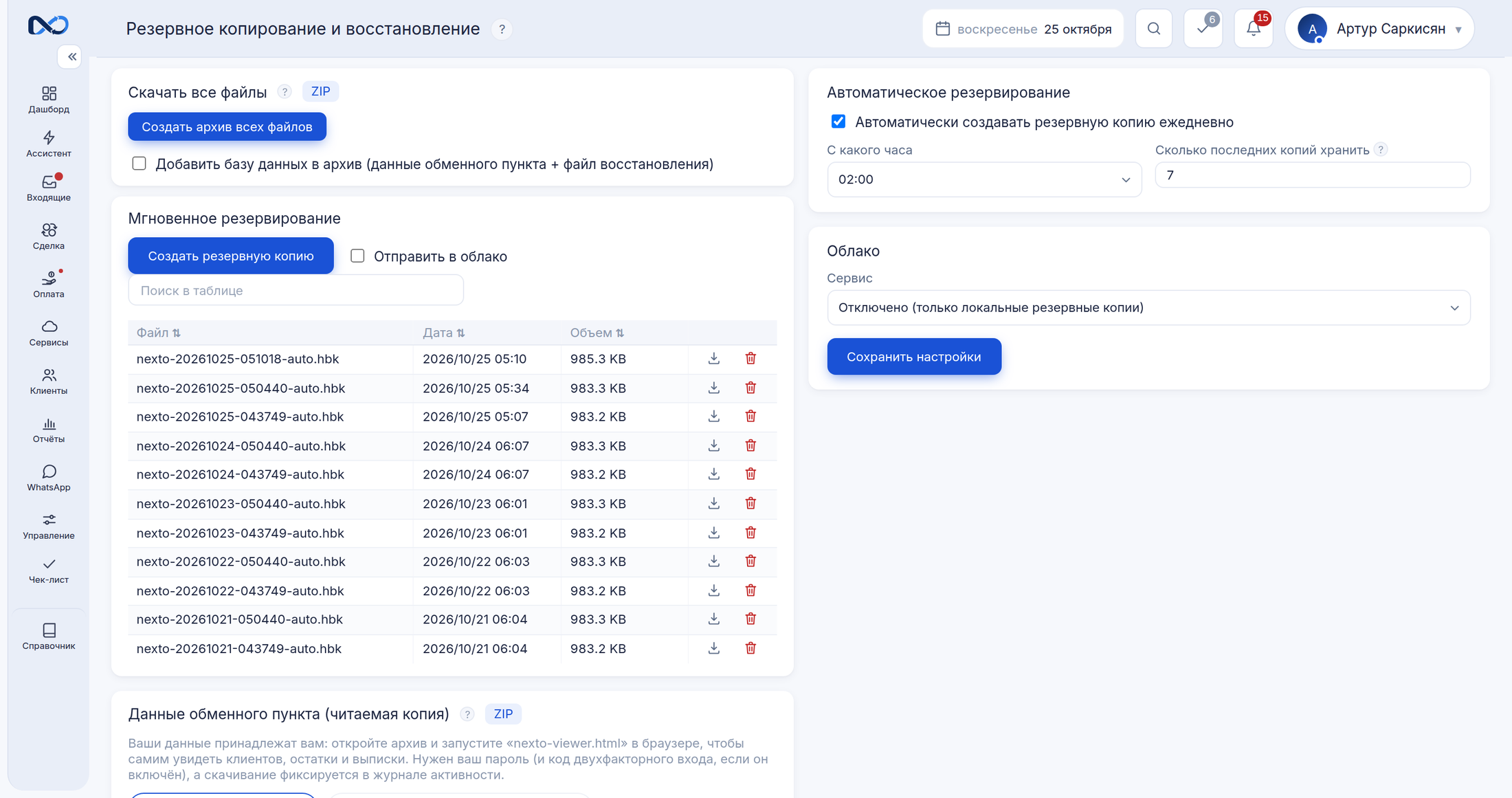
Task: Open the С какого часа 02:00 dropdown
Action: tap(984, 179)
